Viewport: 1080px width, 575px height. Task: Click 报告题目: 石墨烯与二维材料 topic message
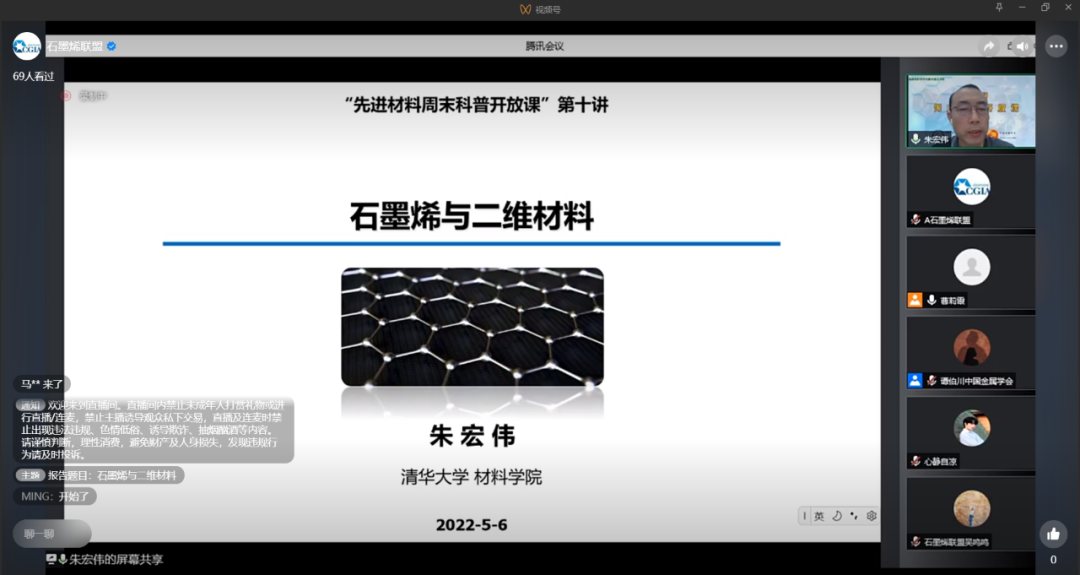coord(112,475)
